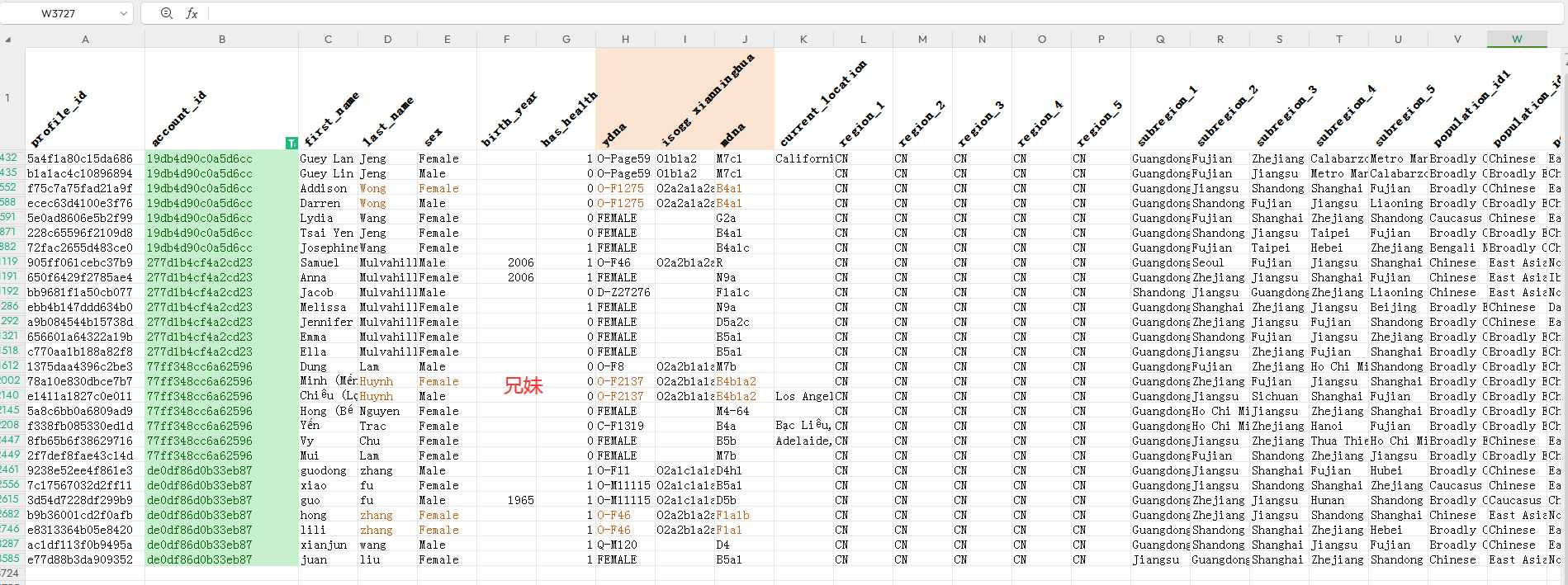This screenshot has width=1568, height=585.
Task: Select column B header
Action: tap(221, 39)
